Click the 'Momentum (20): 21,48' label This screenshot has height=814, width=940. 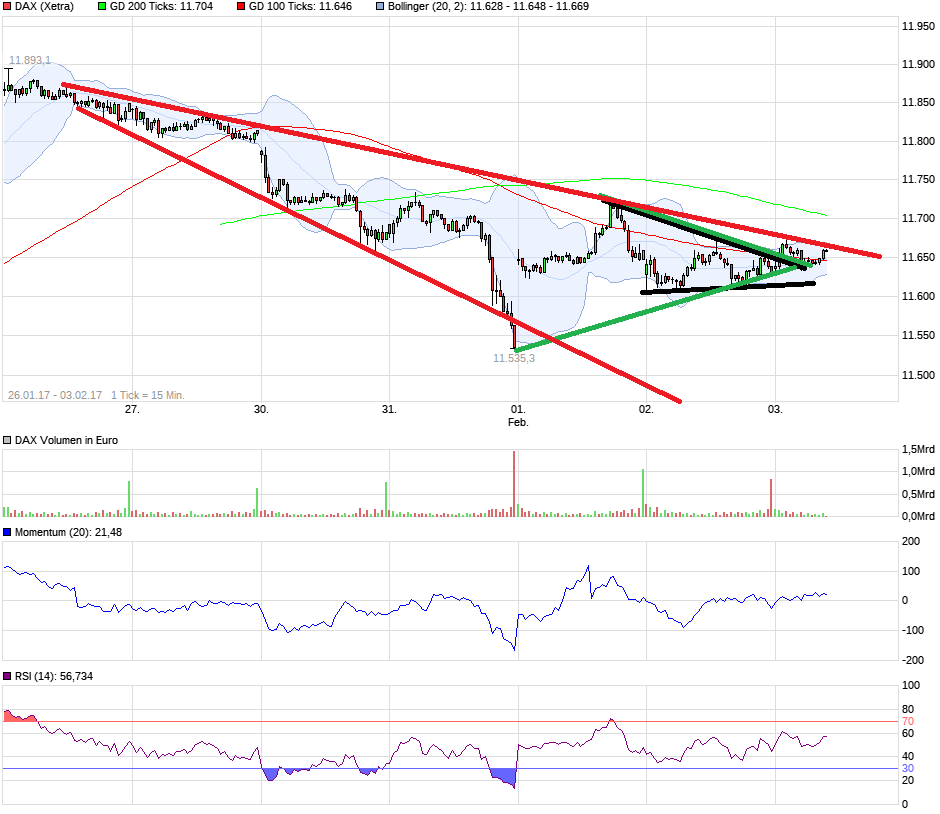click(x=68, y=532)
